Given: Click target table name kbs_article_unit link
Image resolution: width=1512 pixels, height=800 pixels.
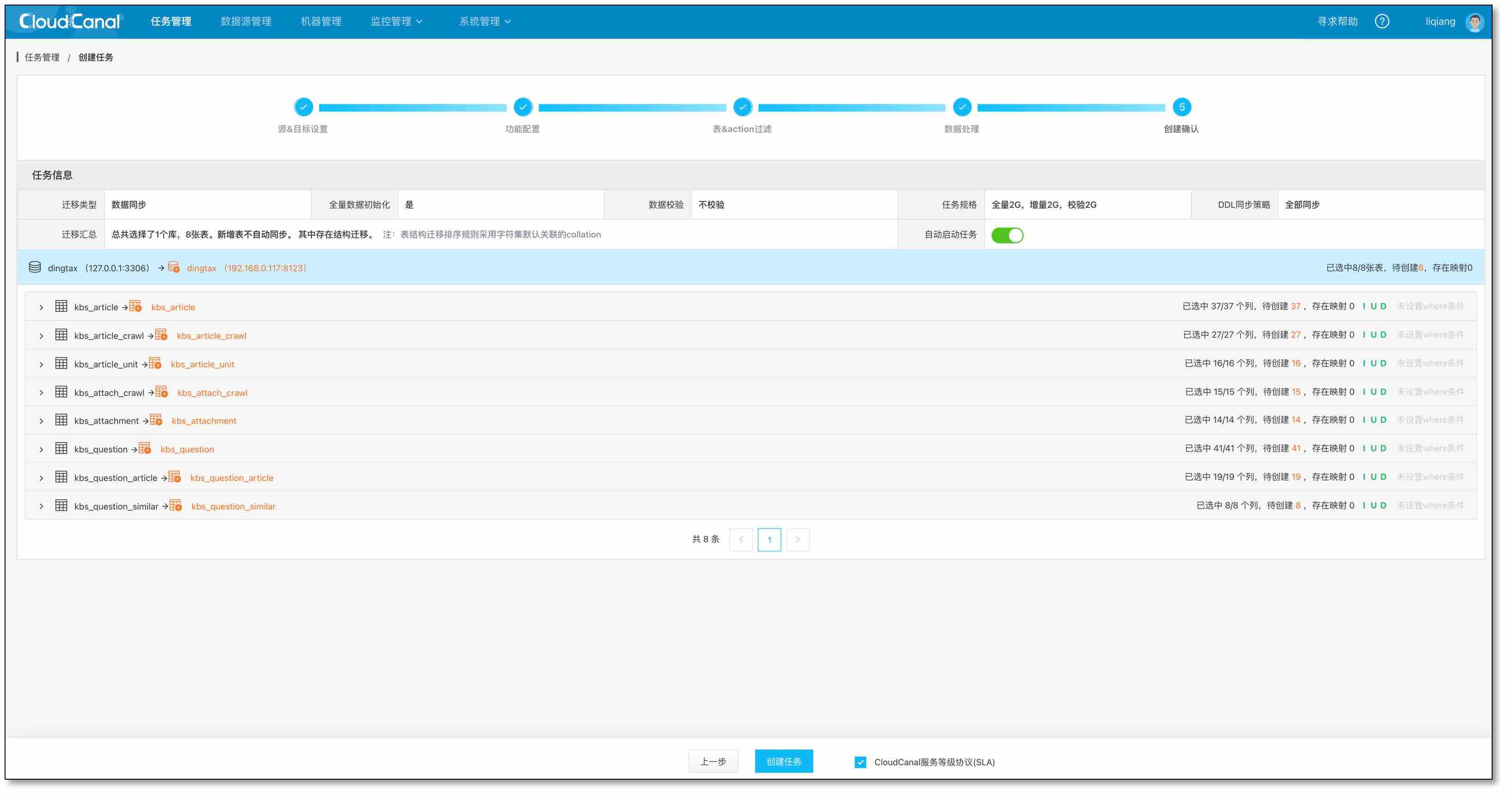Looking at the screenshot, I should point(202,364).
